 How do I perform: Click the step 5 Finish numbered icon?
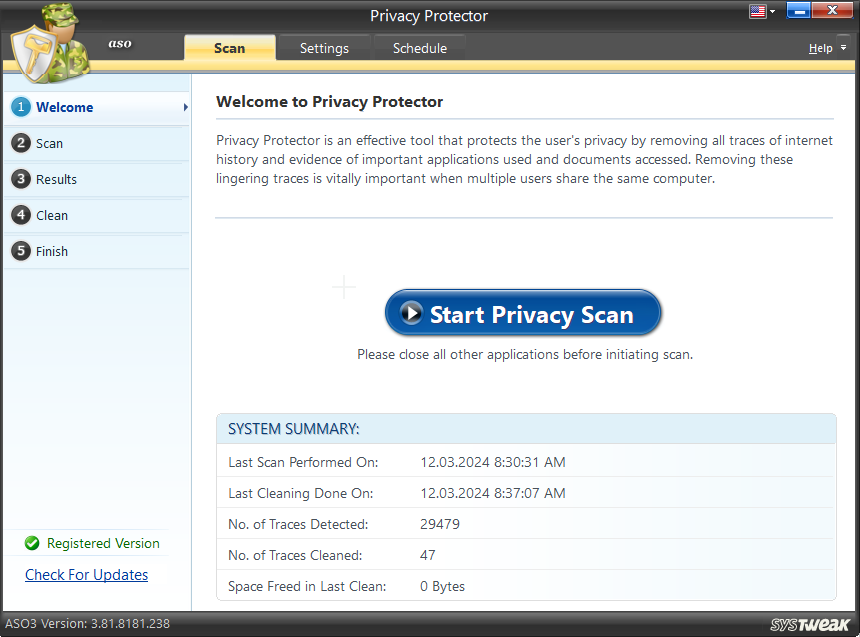pyautogui.click(x=21, y=251)
